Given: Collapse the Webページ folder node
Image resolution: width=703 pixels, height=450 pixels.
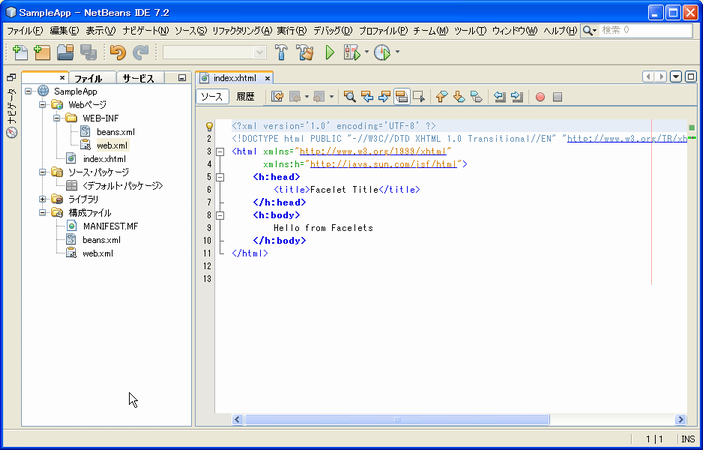Looking at the screenshot, I should tap(43, 104).
